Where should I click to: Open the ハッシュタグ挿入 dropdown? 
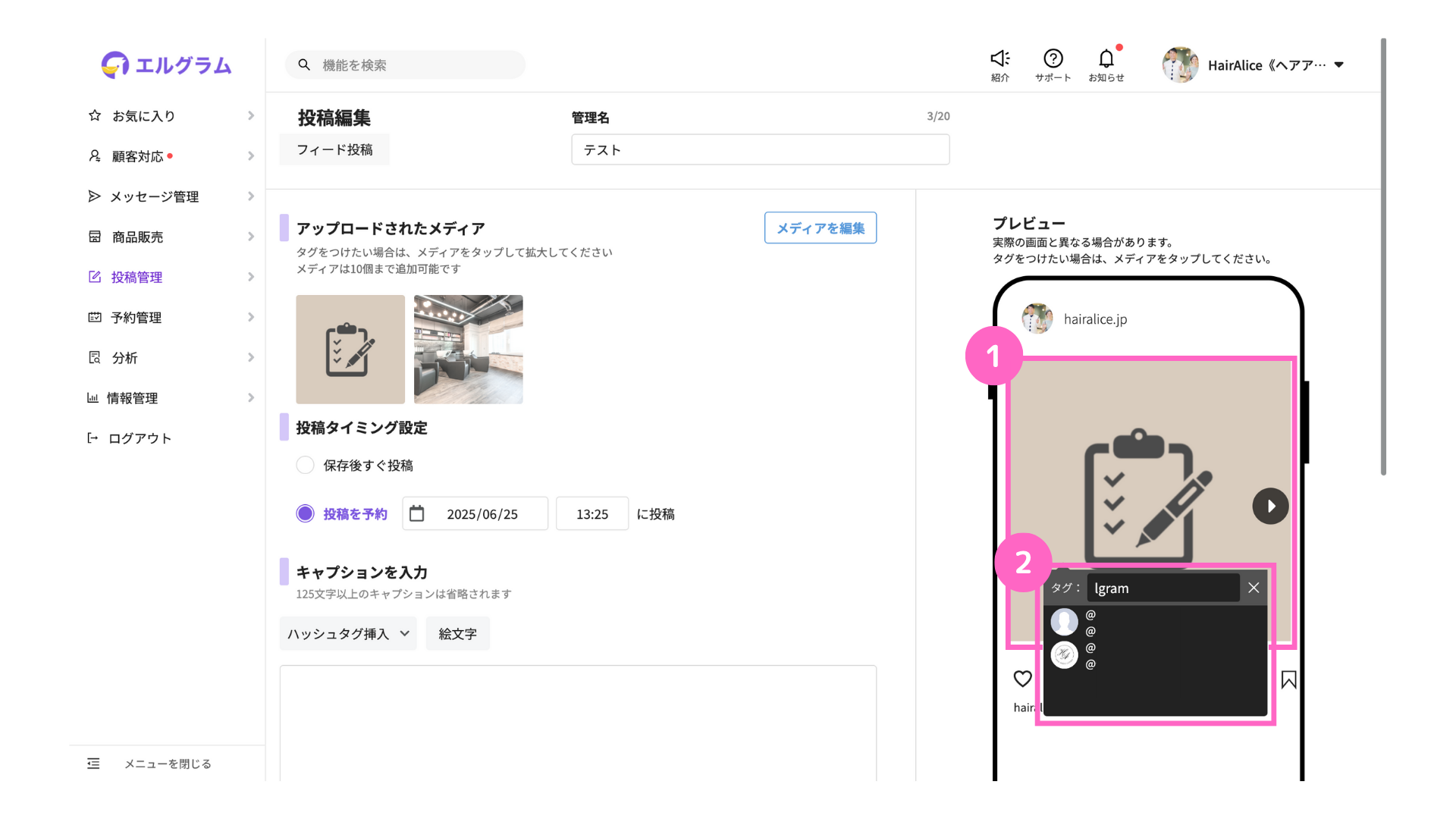tap(348, 633)
